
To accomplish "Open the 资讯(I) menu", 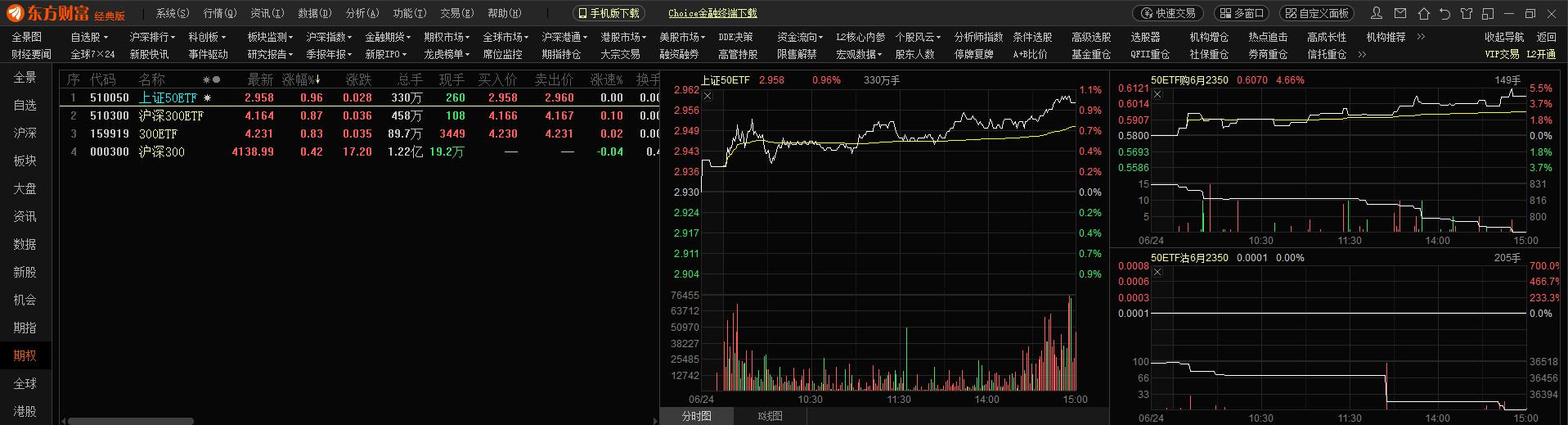I will (x=267, y=13).
